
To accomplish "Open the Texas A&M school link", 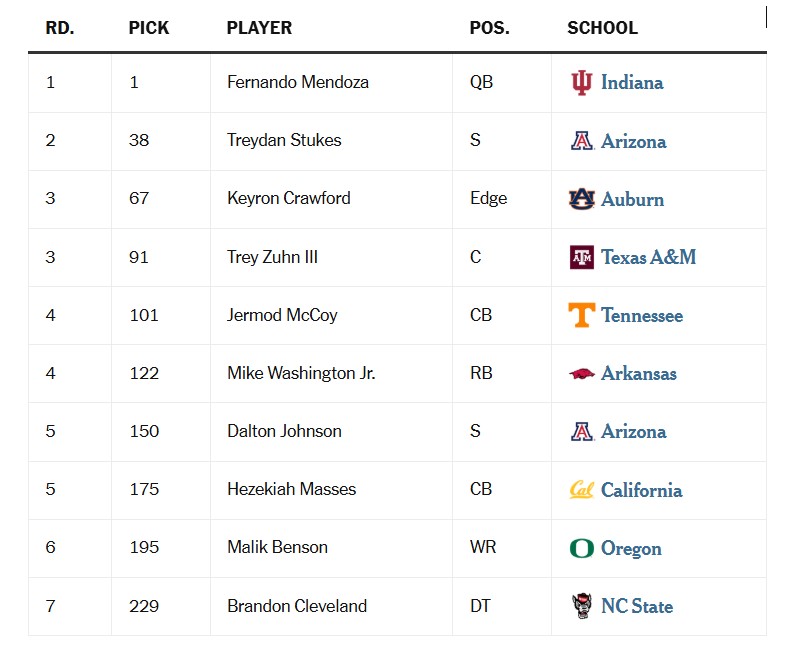I will tap(648, 257).
